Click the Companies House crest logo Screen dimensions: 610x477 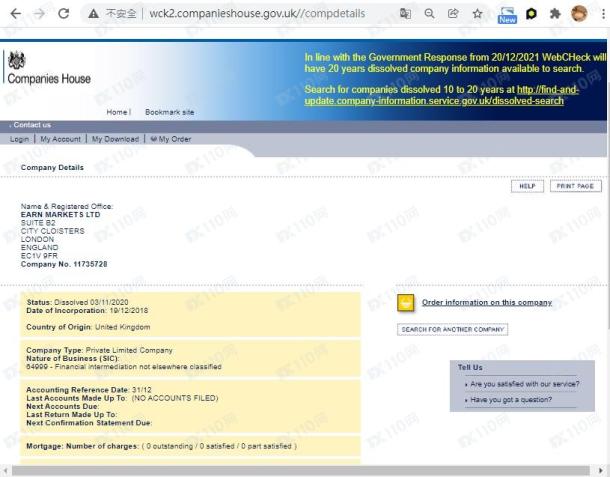(x=17, y=60)
